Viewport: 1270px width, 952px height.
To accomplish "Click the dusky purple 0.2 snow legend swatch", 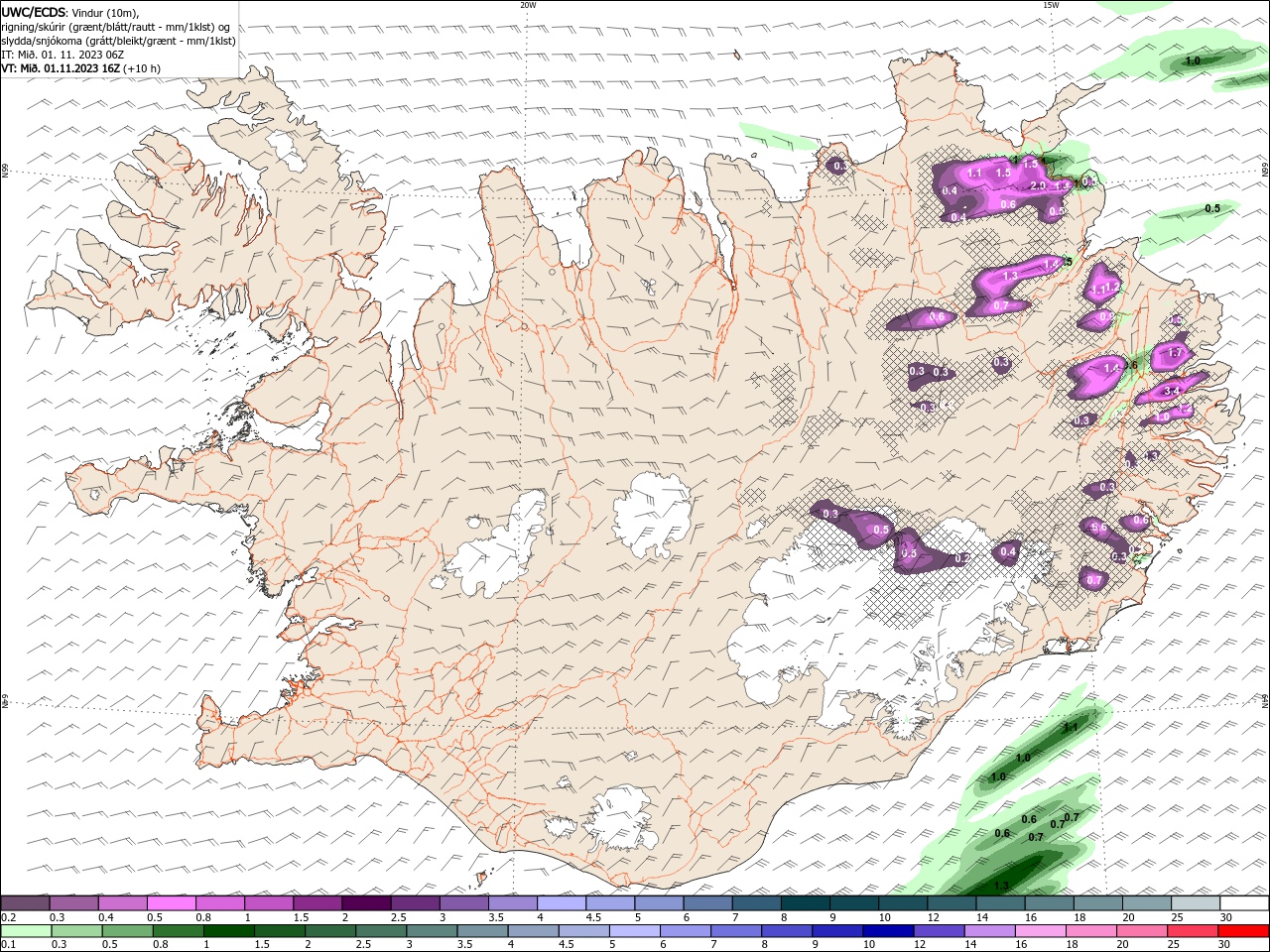I will point(25,903).
